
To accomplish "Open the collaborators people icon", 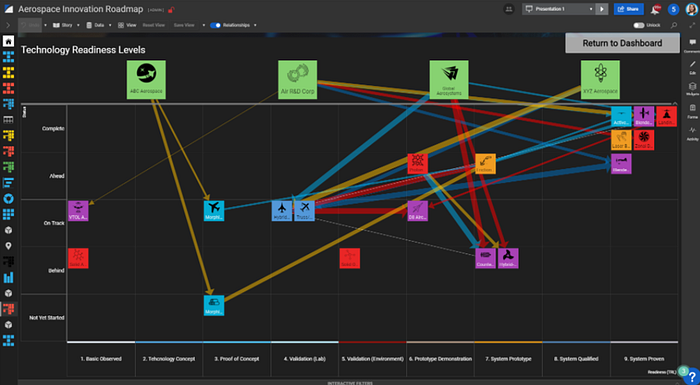I will 508,9.
